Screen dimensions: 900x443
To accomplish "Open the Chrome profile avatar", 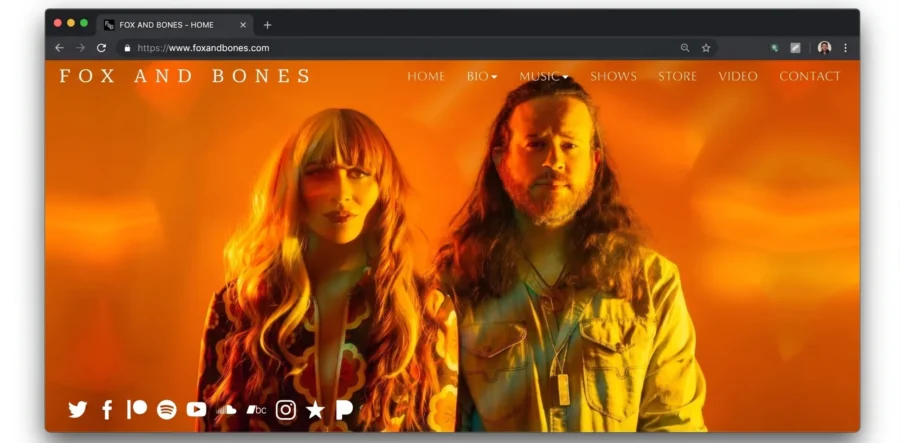I will coord(824,48).
